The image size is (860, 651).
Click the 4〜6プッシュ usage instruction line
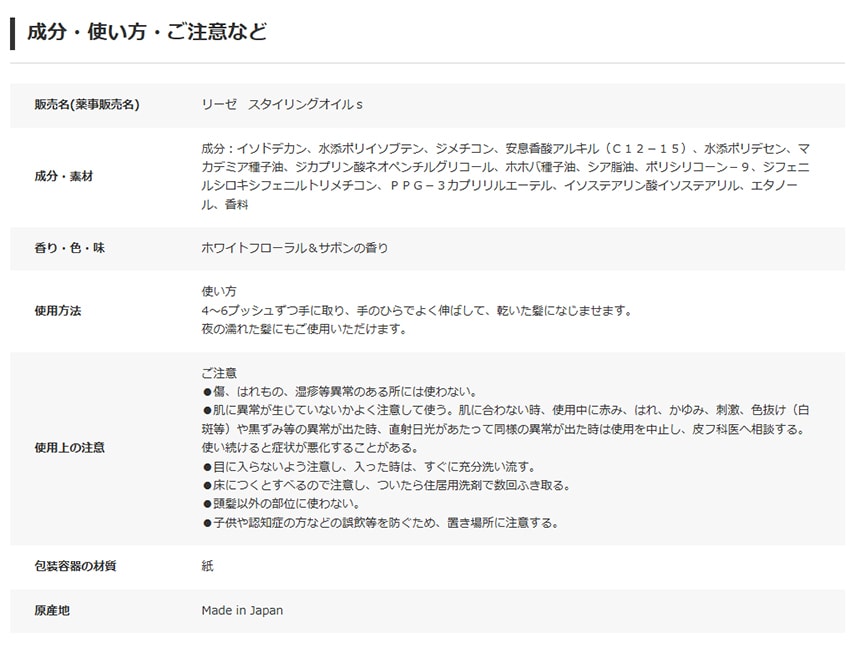coord(417,311)
